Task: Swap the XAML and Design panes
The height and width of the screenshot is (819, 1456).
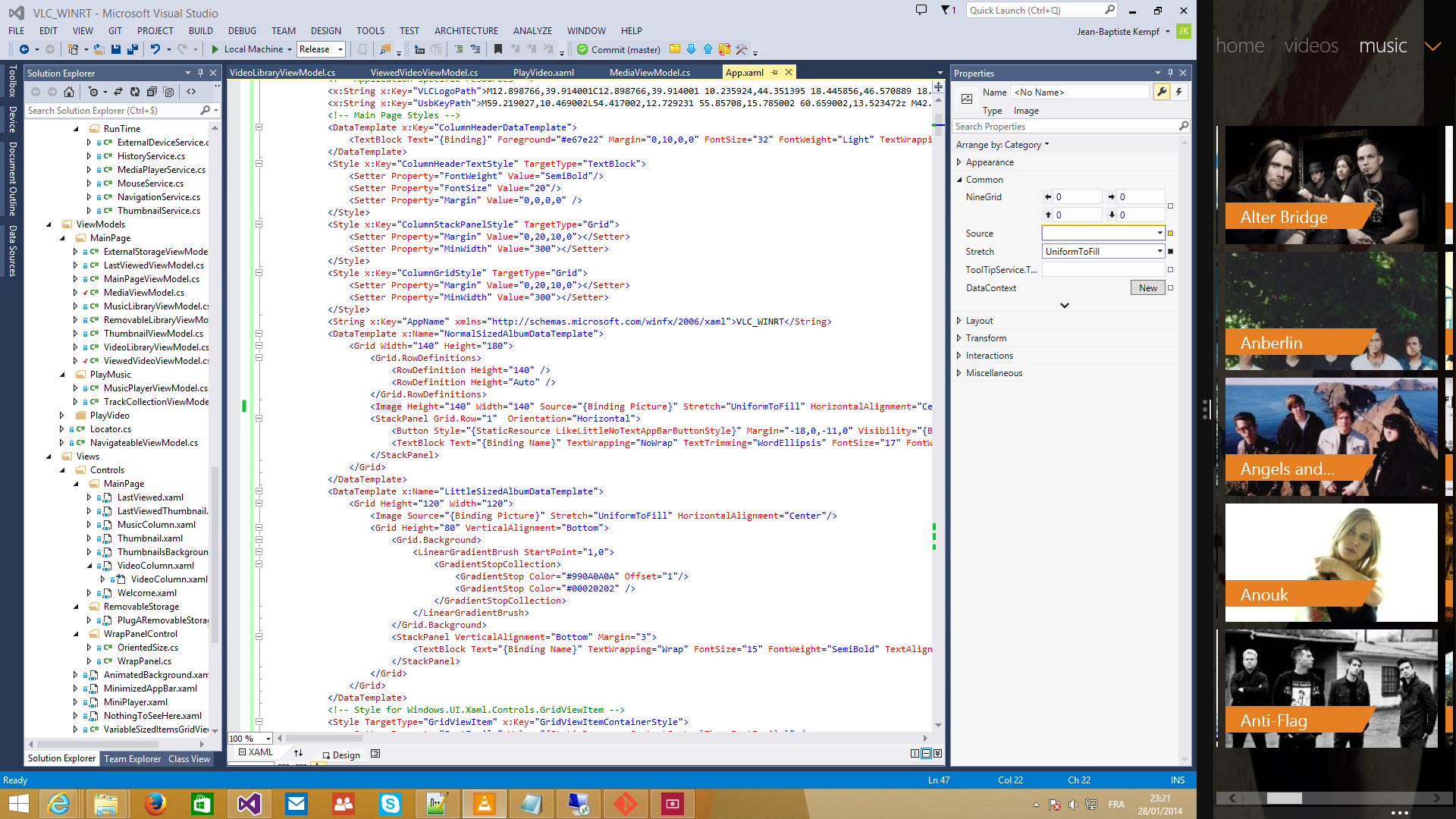Action: 298,754
